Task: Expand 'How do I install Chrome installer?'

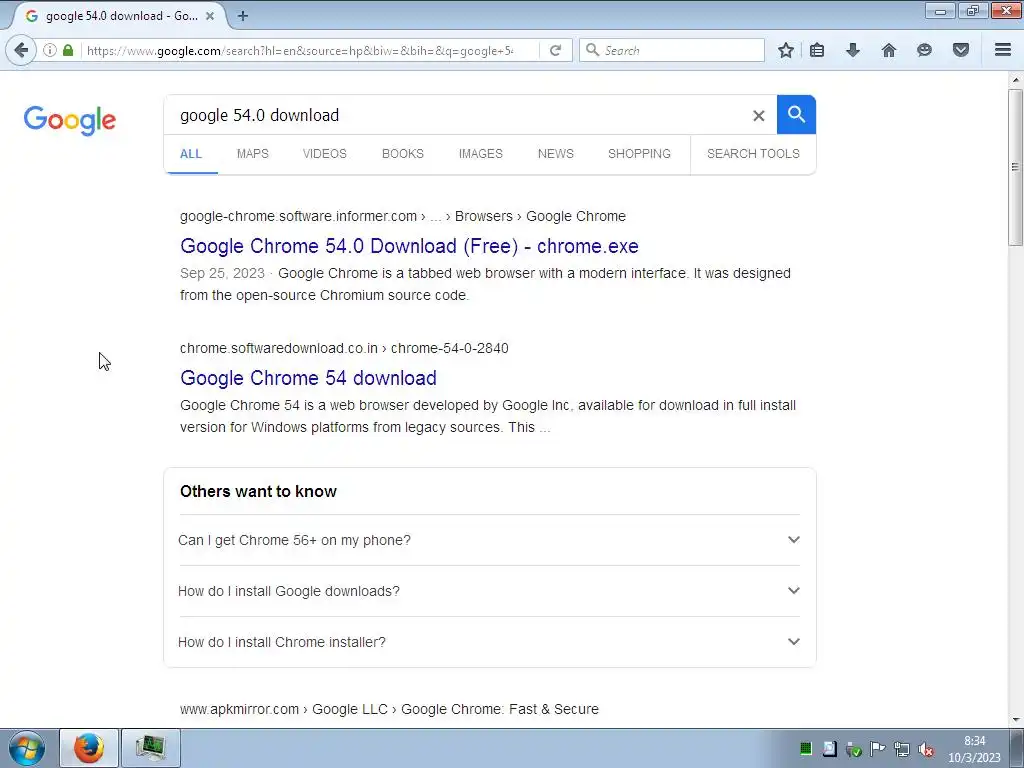Action: (x=489, y=642)
